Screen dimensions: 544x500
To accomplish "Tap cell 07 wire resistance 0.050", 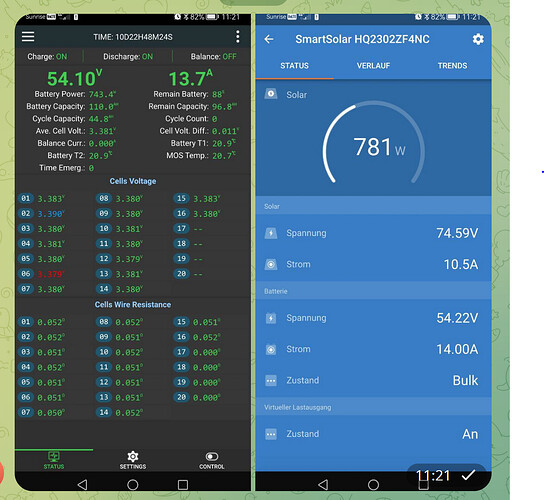I will click(51, 413).
